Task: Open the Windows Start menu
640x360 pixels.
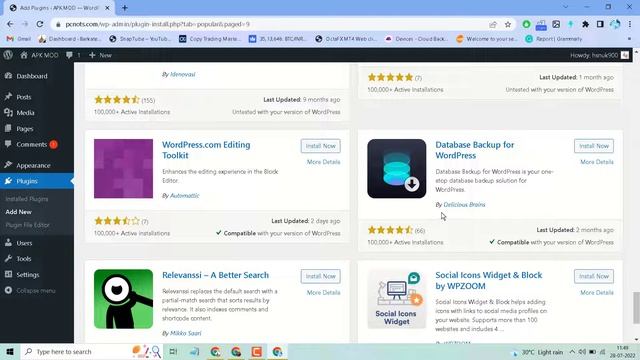Action: [x=10, y=351]
